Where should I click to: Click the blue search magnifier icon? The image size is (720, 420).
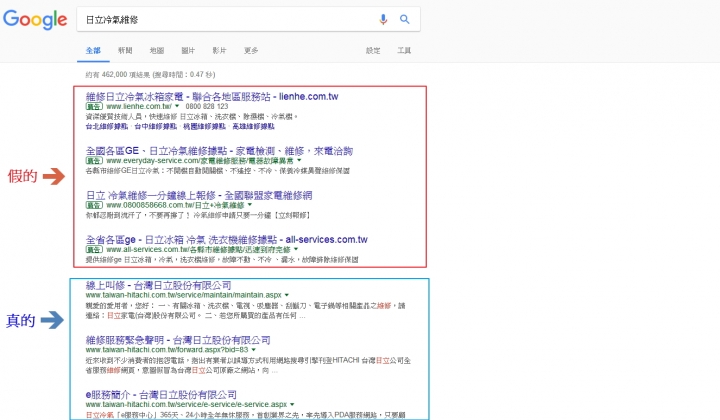(405, 19)
